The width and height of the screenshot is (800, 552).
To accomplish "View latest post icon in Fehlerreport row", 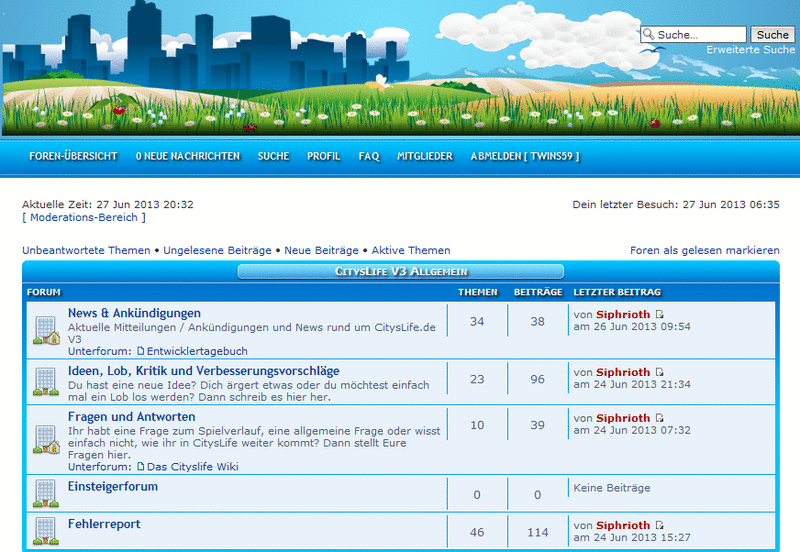I will (x=659, y=525).
